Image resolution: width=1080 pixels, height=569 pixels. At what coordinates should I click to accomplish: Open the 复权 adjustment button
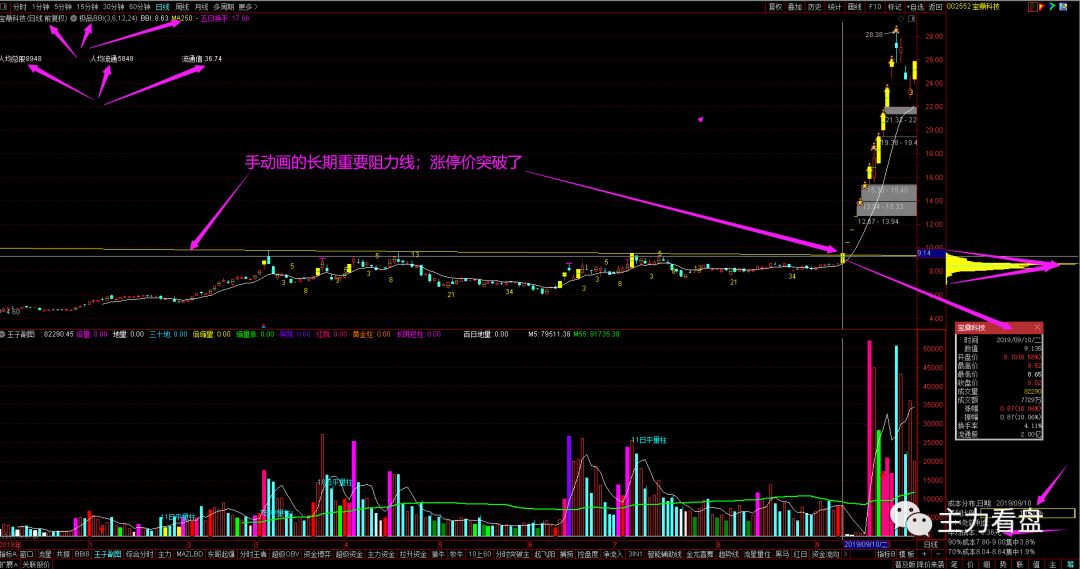tap(776, 7)
